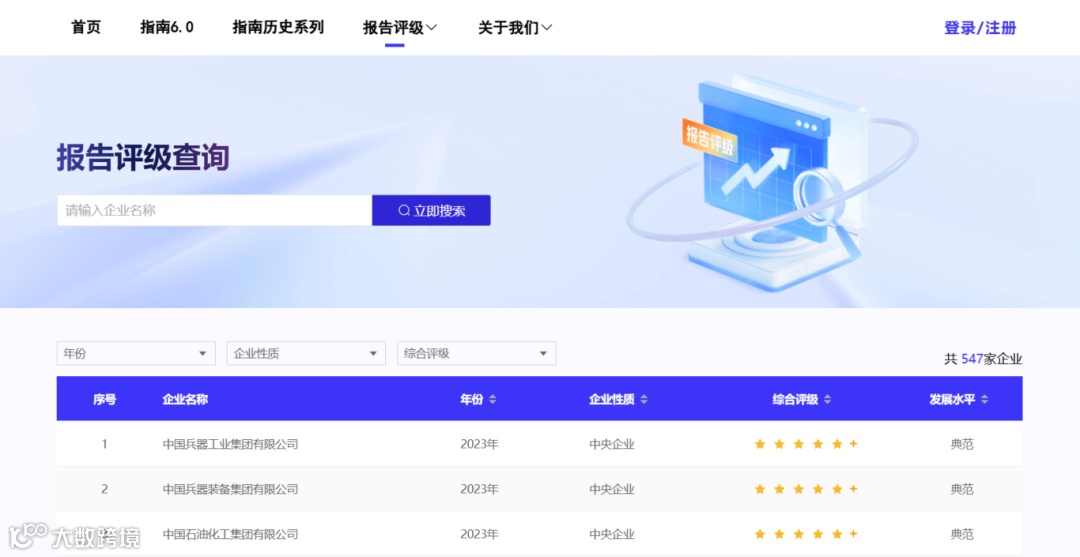Open the 首页 navigation item
Image resolution: width=1080 pixels, height=557 pixels.
(86, 28)
